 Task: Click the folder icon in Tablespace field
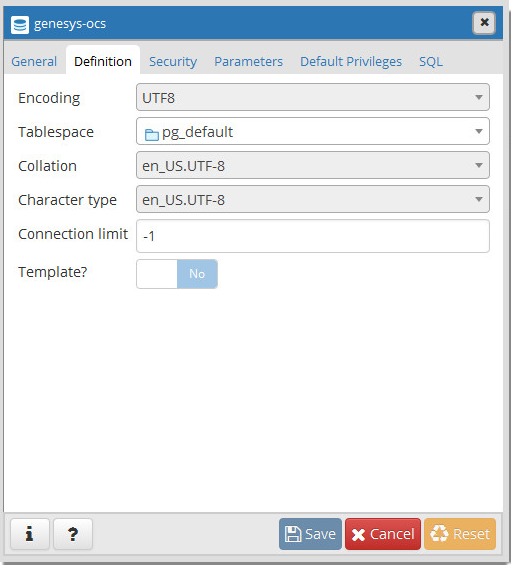pos(152,135)
